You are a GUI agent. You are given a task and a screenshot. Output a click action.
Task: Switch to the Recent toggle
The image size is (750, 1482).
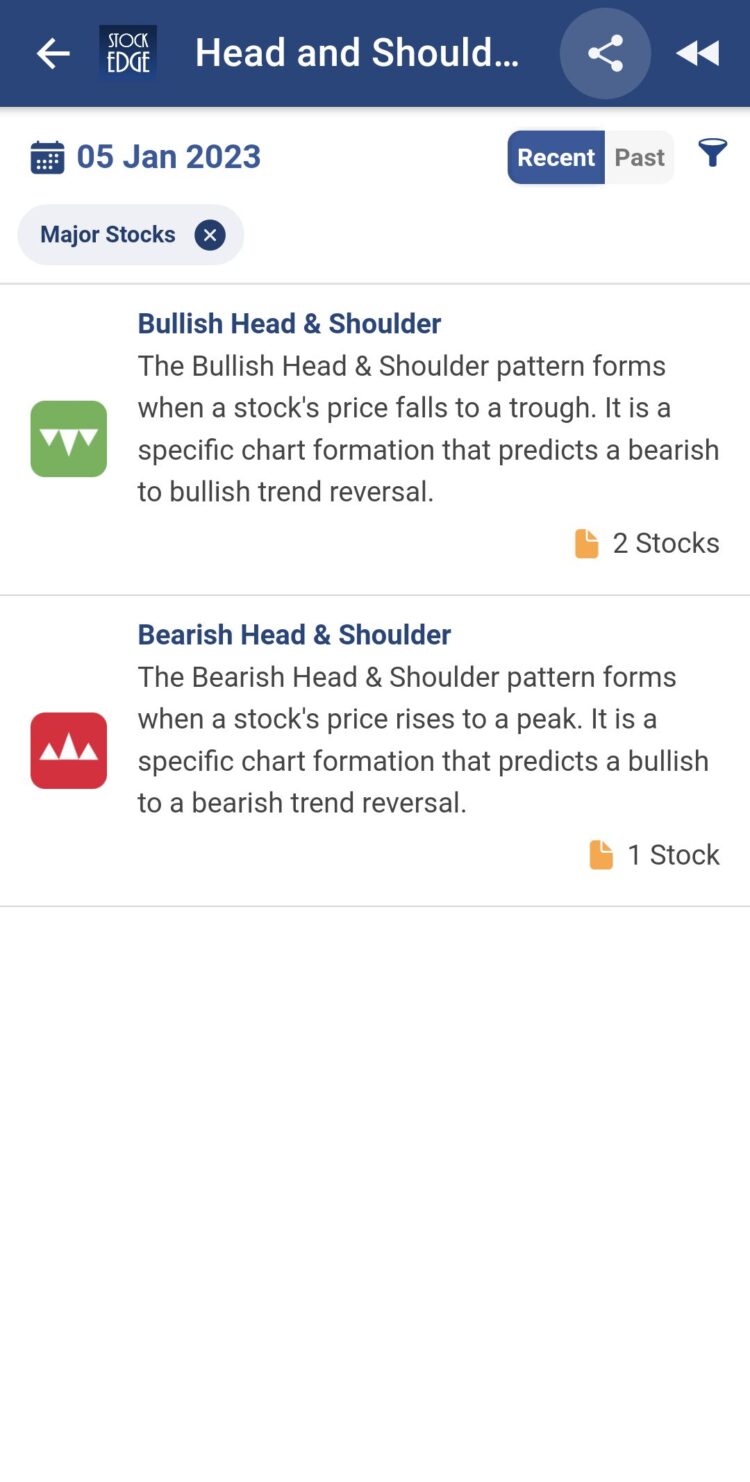[556, 158]
